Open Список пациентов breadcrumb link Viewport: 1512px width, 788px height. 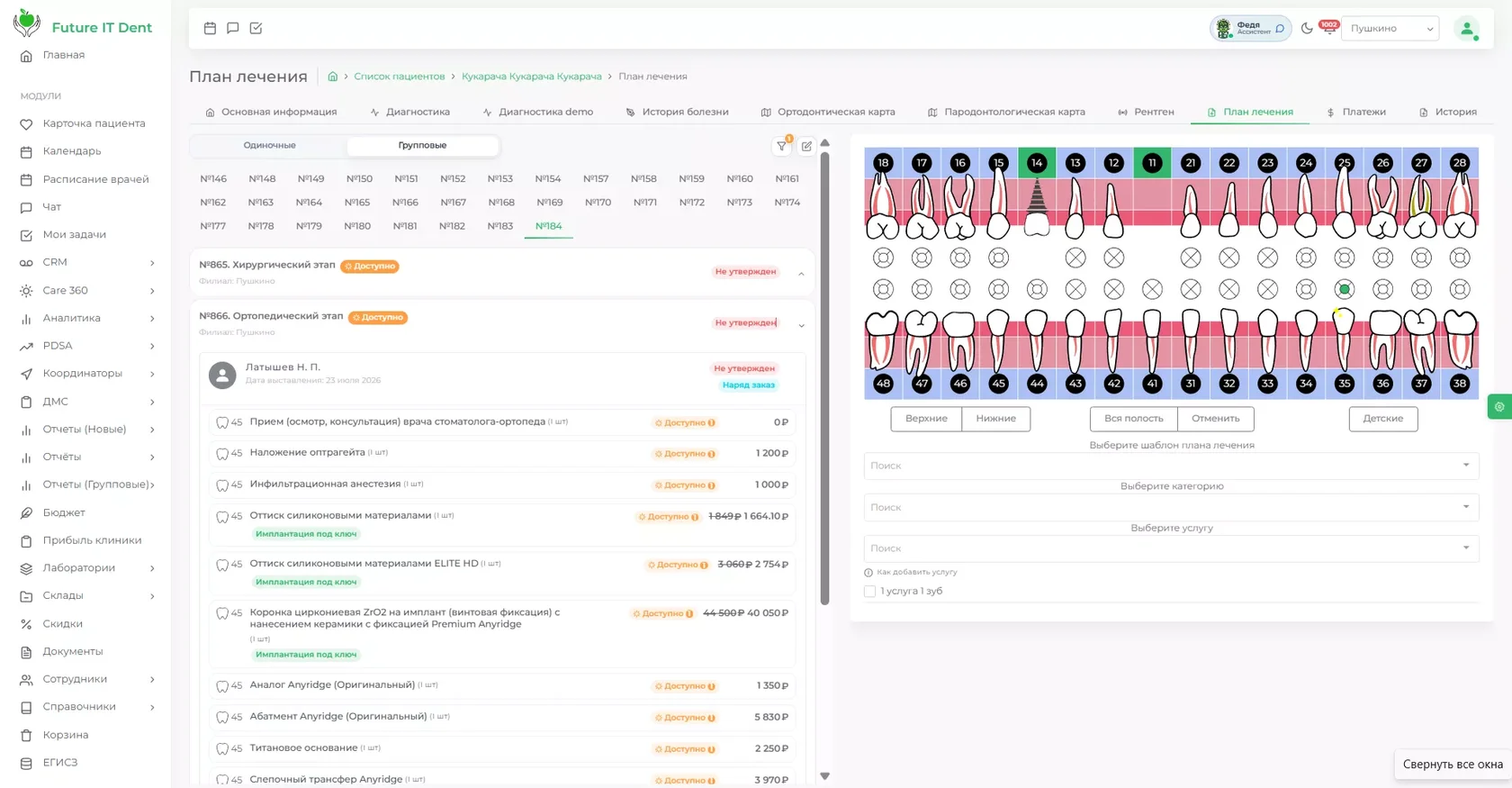point(400,77)
